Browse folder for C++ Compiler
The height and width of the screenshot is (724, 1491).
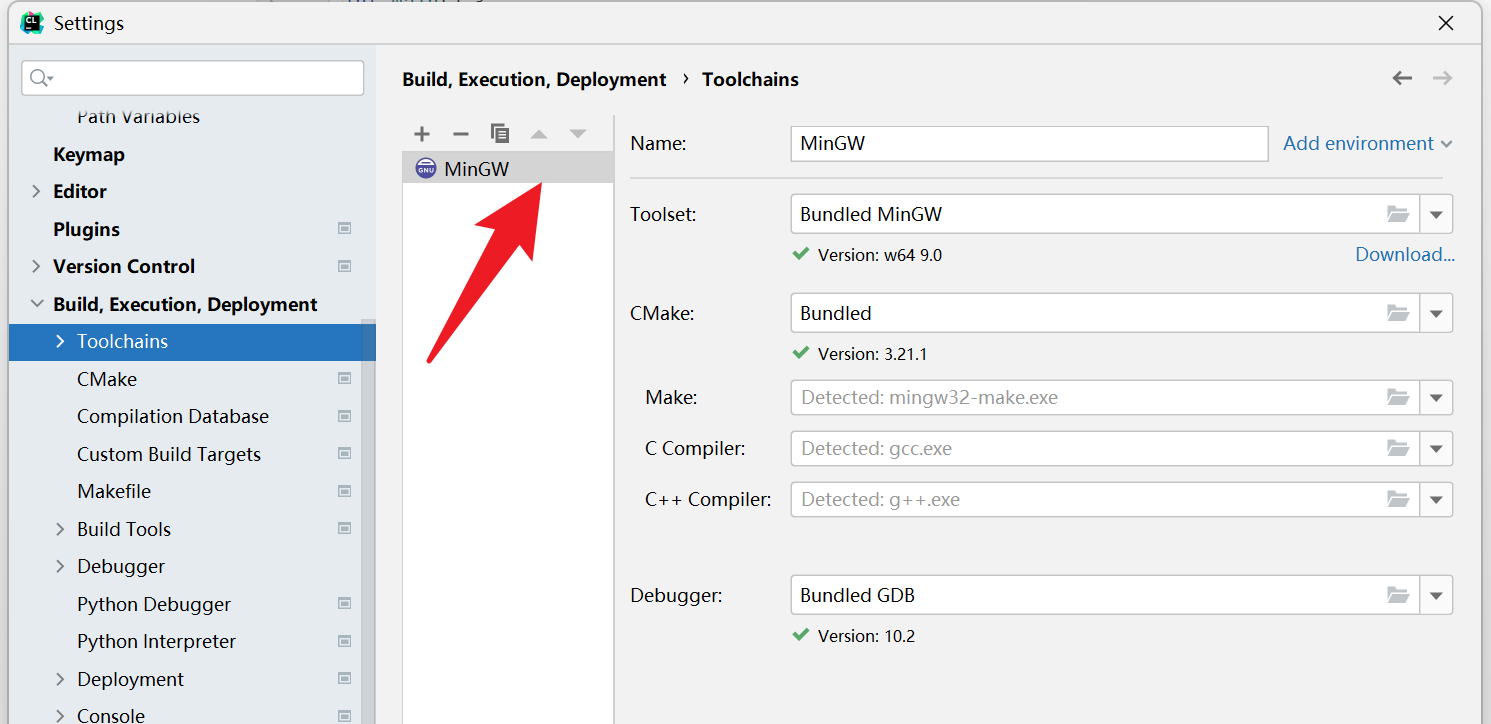[x=1398, y=499]
